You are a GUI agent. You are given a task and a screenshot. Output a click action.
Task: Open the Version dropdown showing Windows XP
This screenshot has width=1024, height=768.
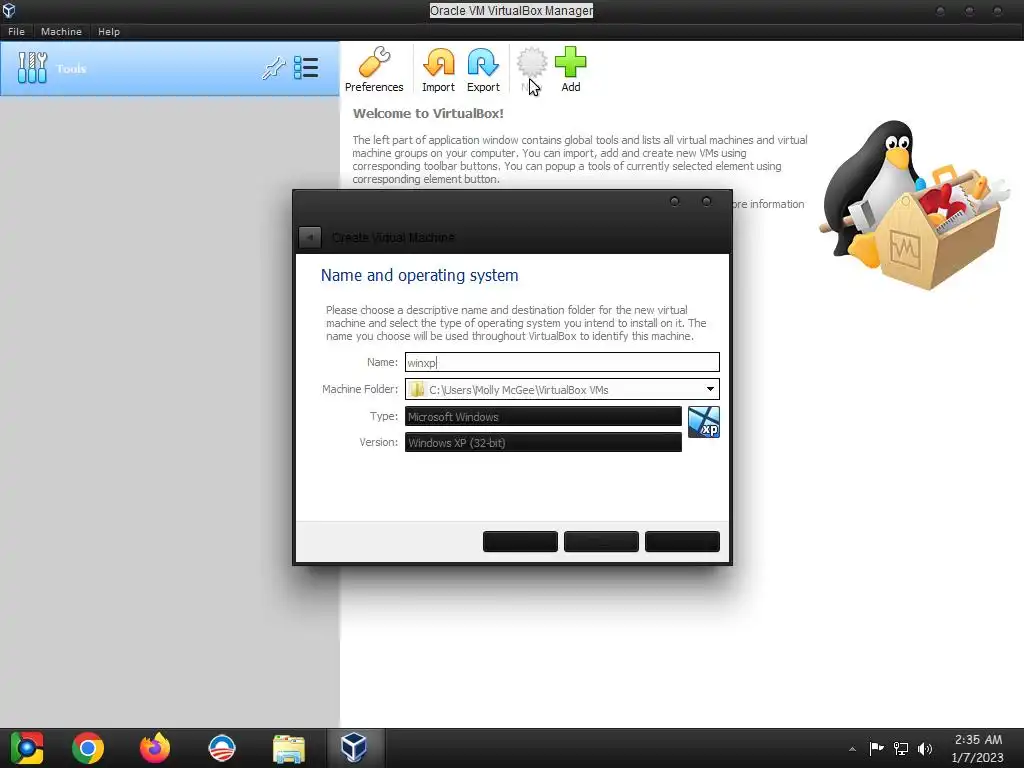pyautogui.click(x=543, y=442)
